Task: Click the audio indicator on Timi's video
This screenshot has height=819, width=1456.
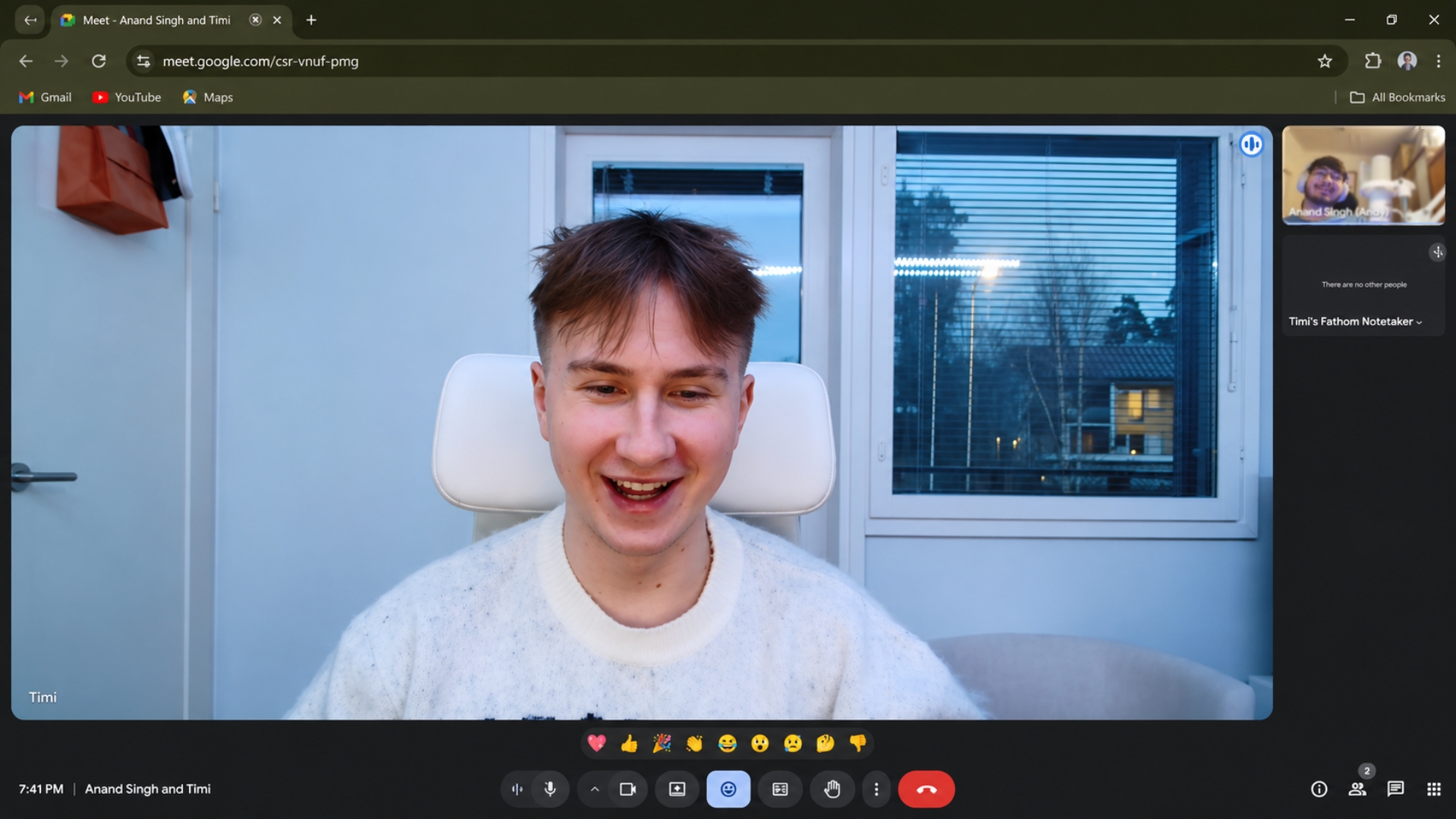Action: (1251, 144)
